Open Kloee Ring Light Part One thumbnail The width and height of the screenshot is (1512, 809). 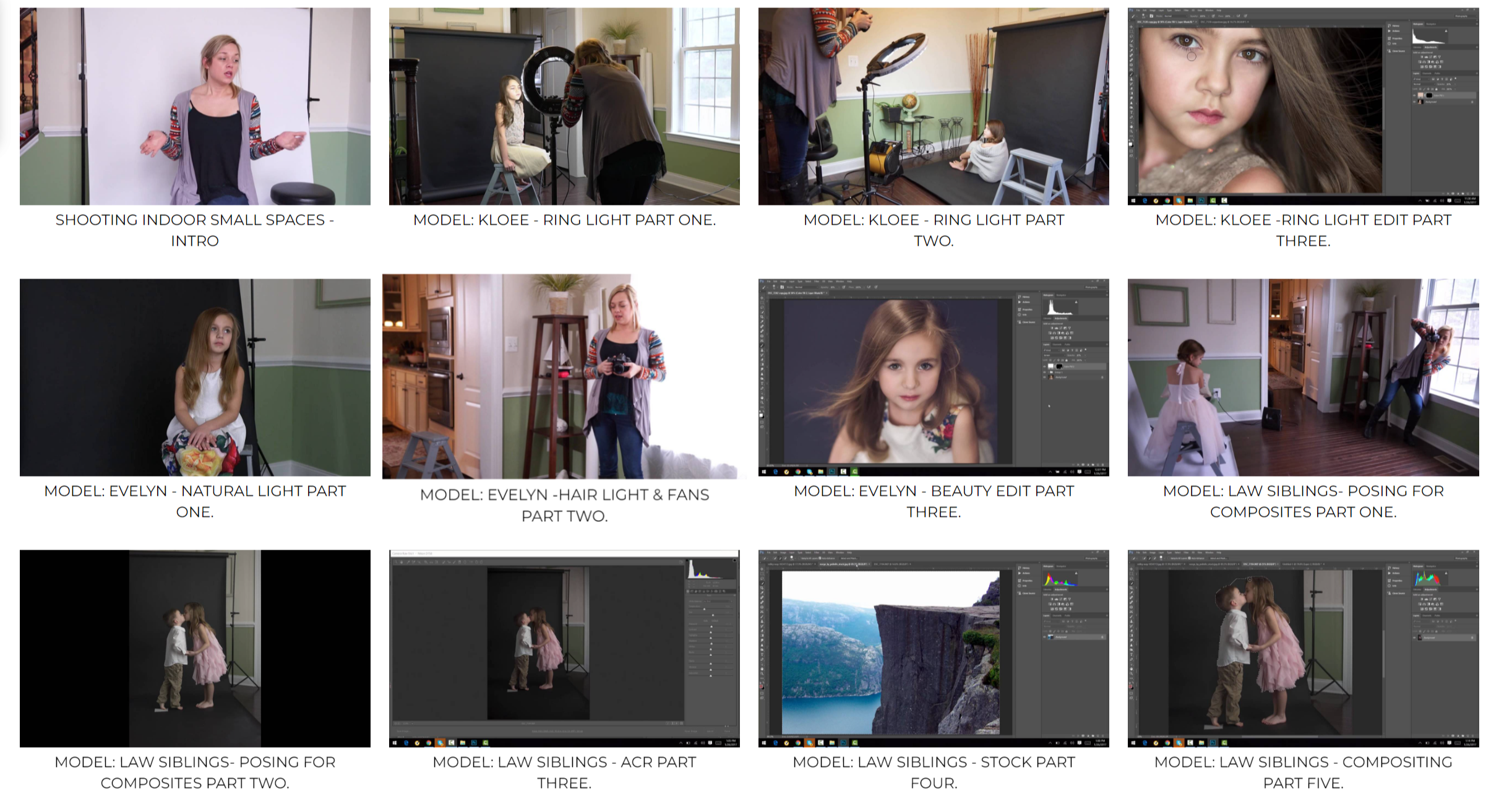pos(564,106)
